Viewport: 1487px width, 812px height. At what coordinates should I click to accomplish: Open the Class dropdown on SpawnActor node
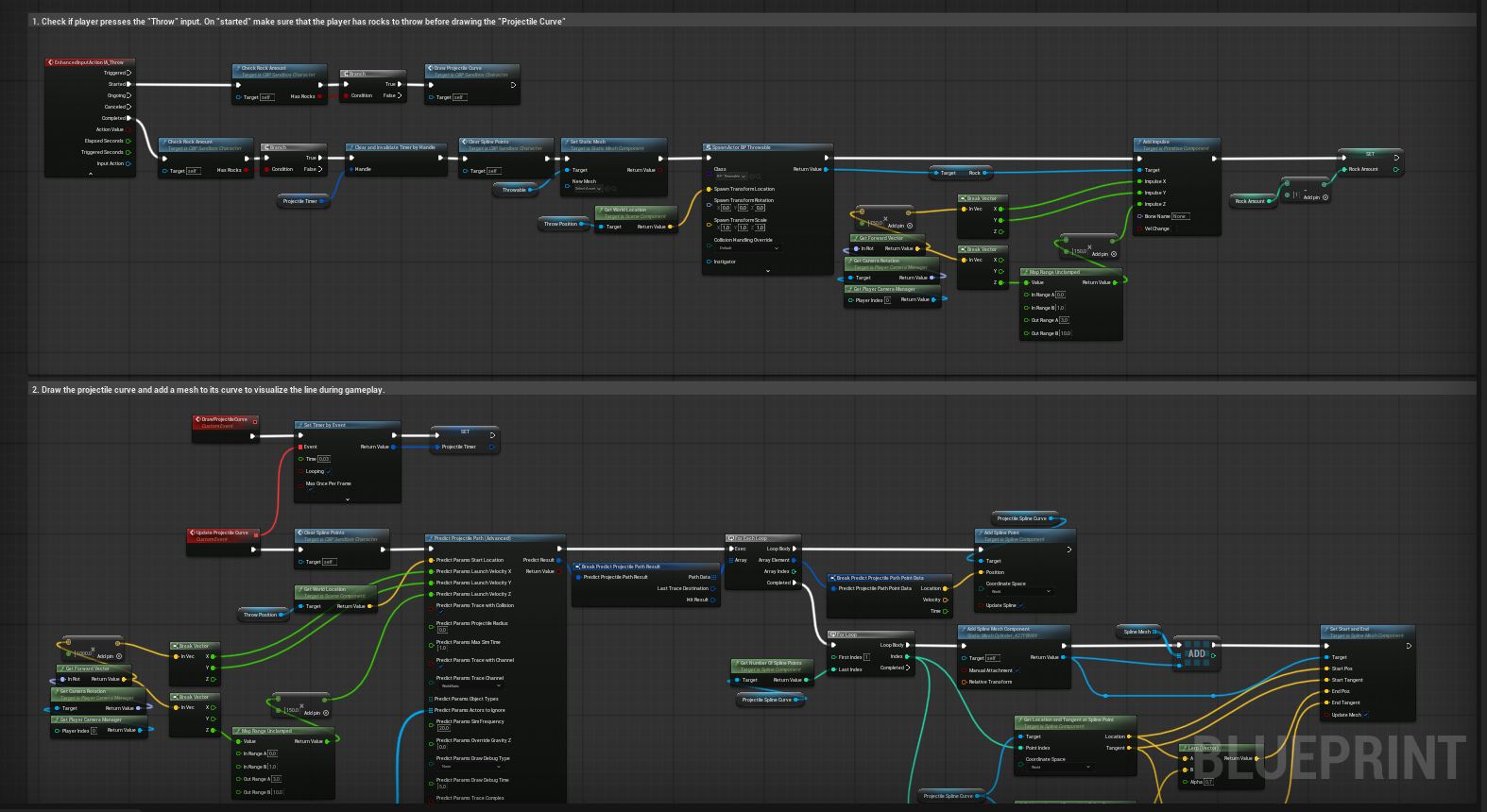pyautogui.click(x=731, y=177)
